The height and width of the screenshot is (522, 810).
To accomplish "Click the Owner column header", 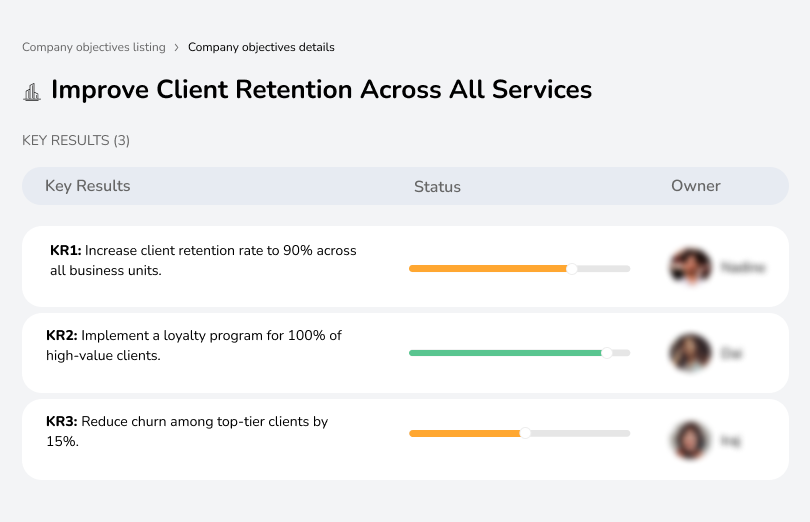I will 695,186.
